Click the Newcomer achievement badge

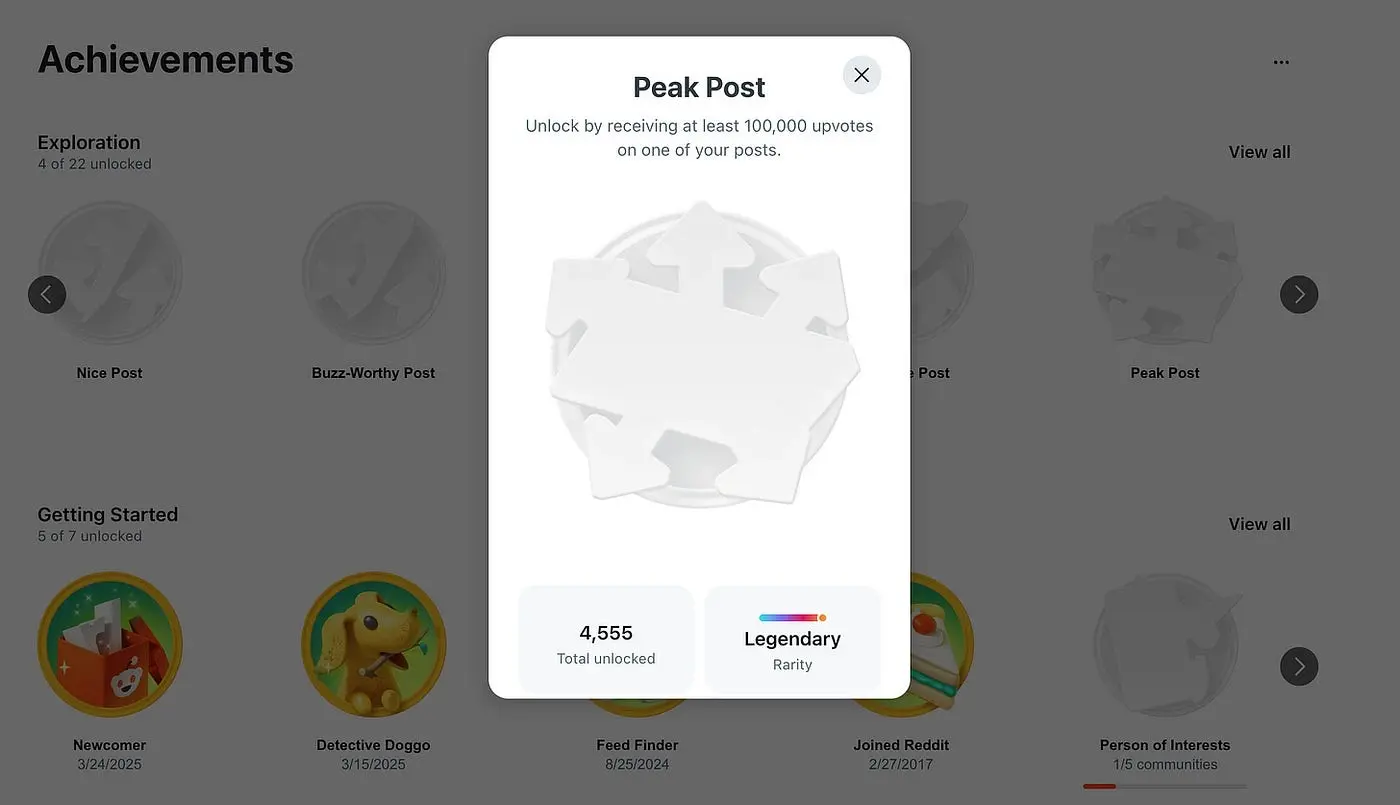click(110, 644)
